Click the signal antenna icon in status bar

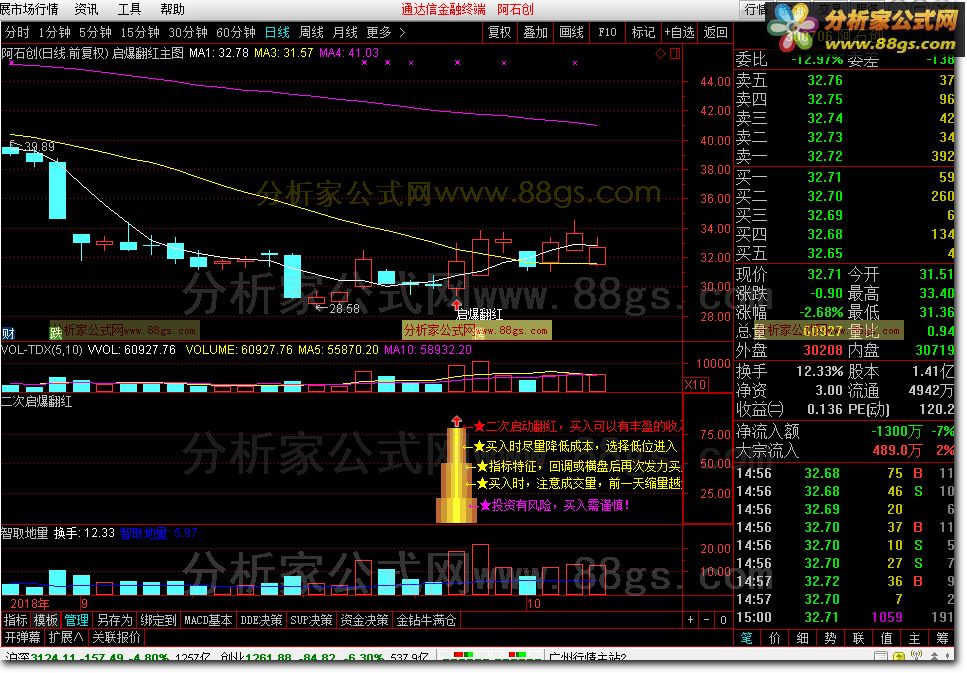coord(916,656)
